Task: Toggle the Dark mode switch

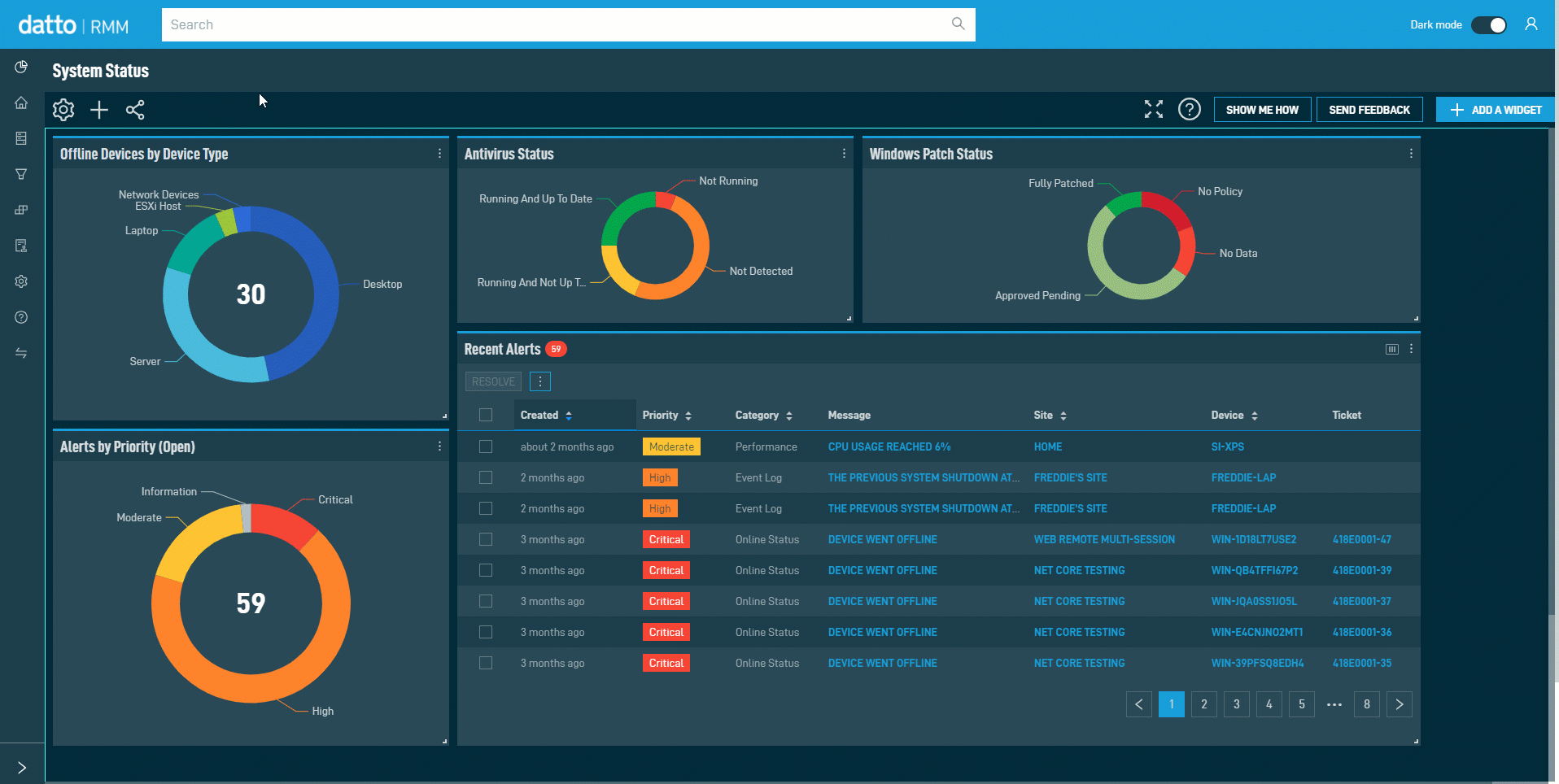Action: (1489, 24)
